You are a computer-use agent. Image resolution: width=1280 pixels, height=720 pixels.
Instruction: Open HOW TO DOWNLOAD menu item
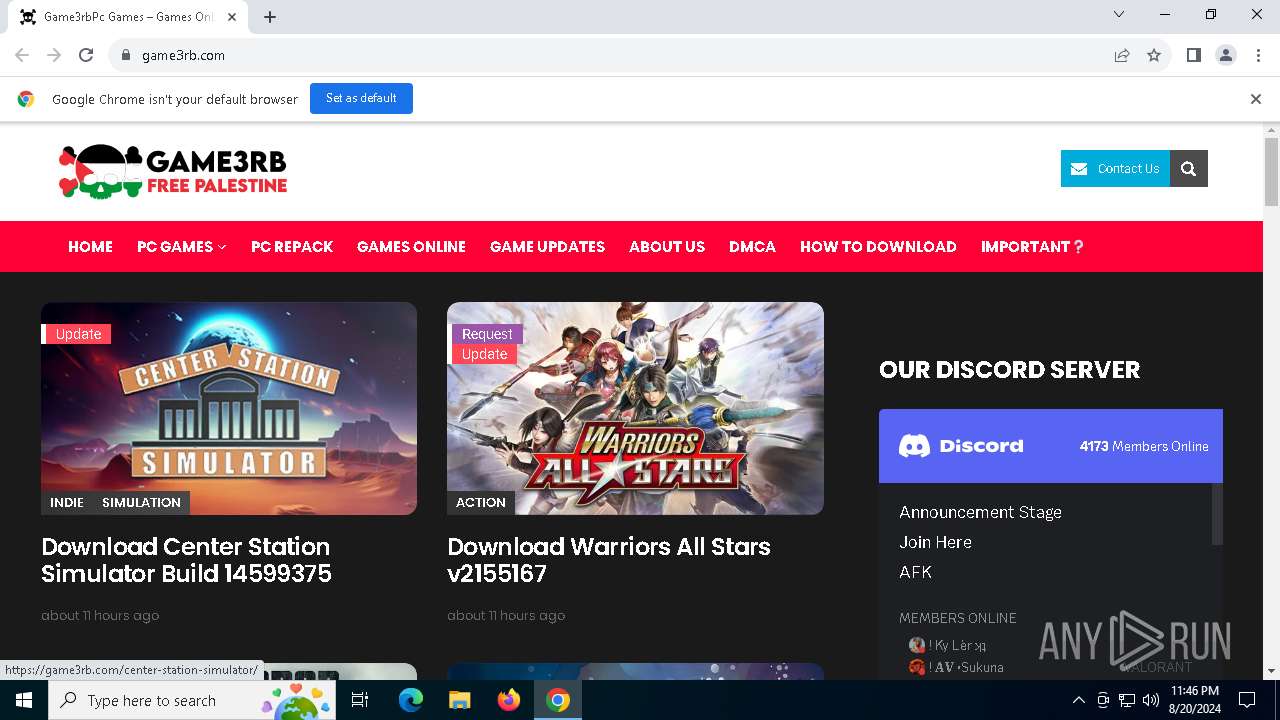[878, 247]
